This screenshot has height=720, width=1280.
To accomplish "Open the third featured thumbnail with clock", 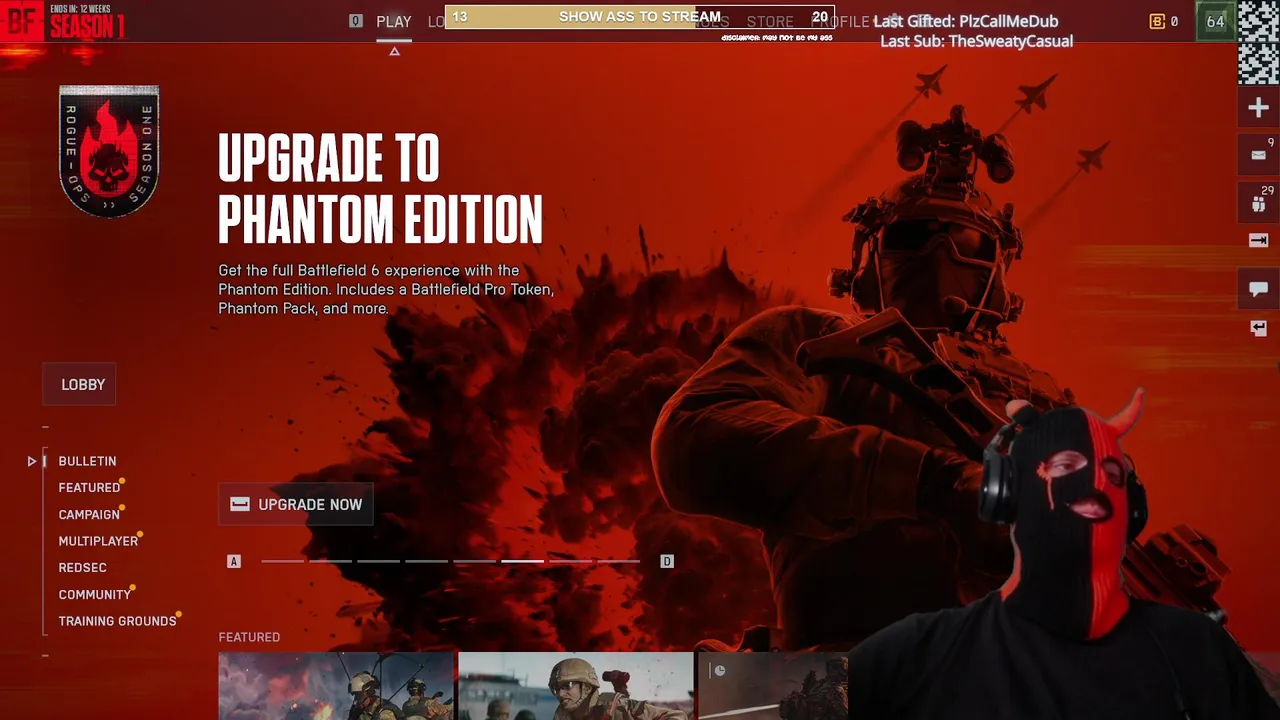I will coord(773,686).
